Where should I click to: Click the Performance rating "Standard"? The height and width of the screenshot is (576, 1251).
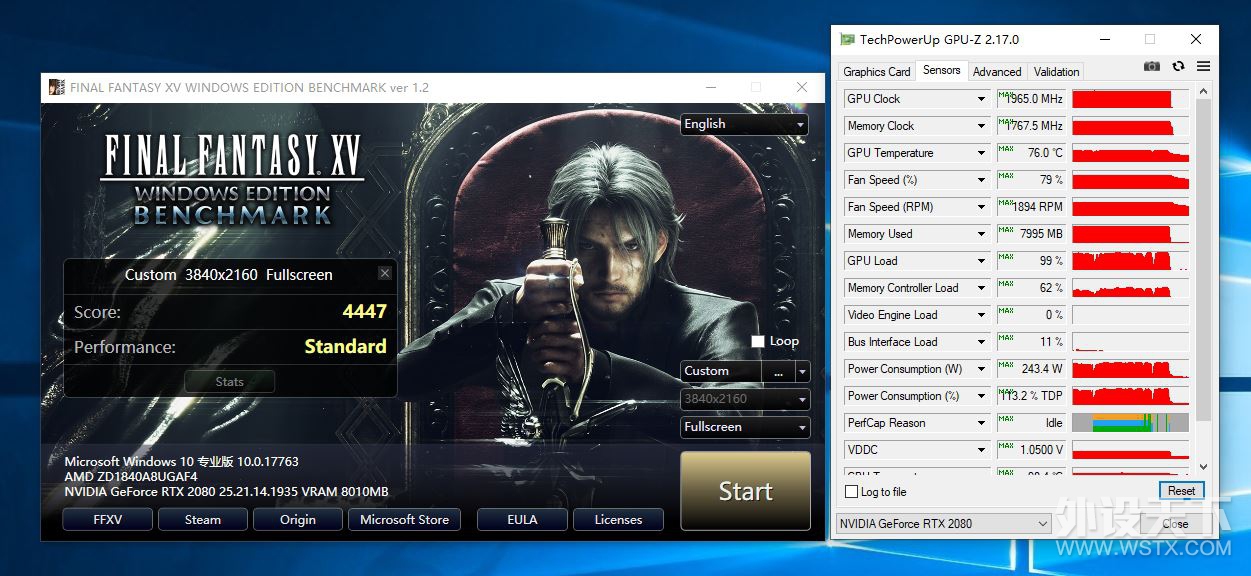coord(345,347)
